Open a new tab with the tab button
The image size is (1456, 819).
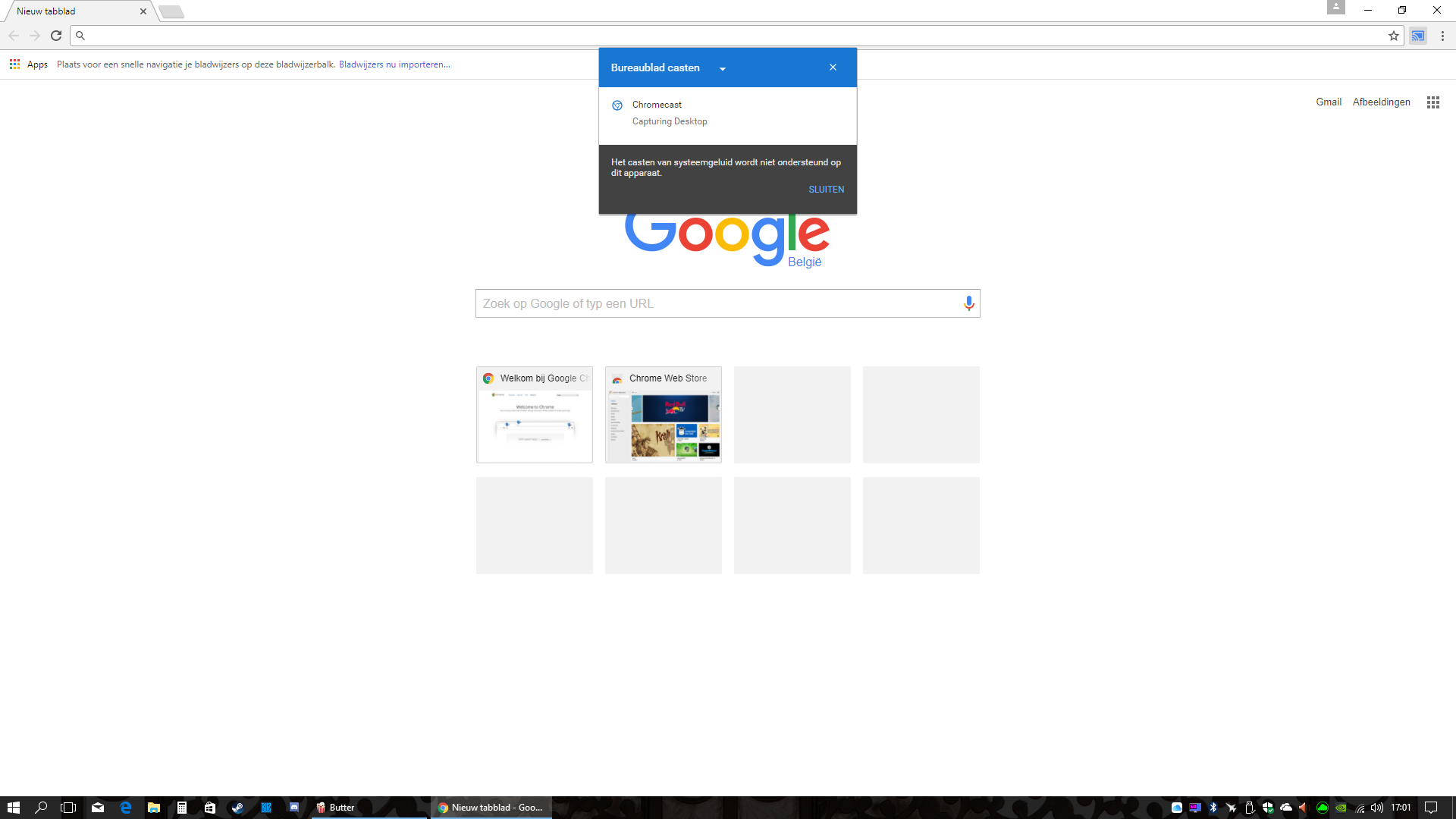(171, 11)
